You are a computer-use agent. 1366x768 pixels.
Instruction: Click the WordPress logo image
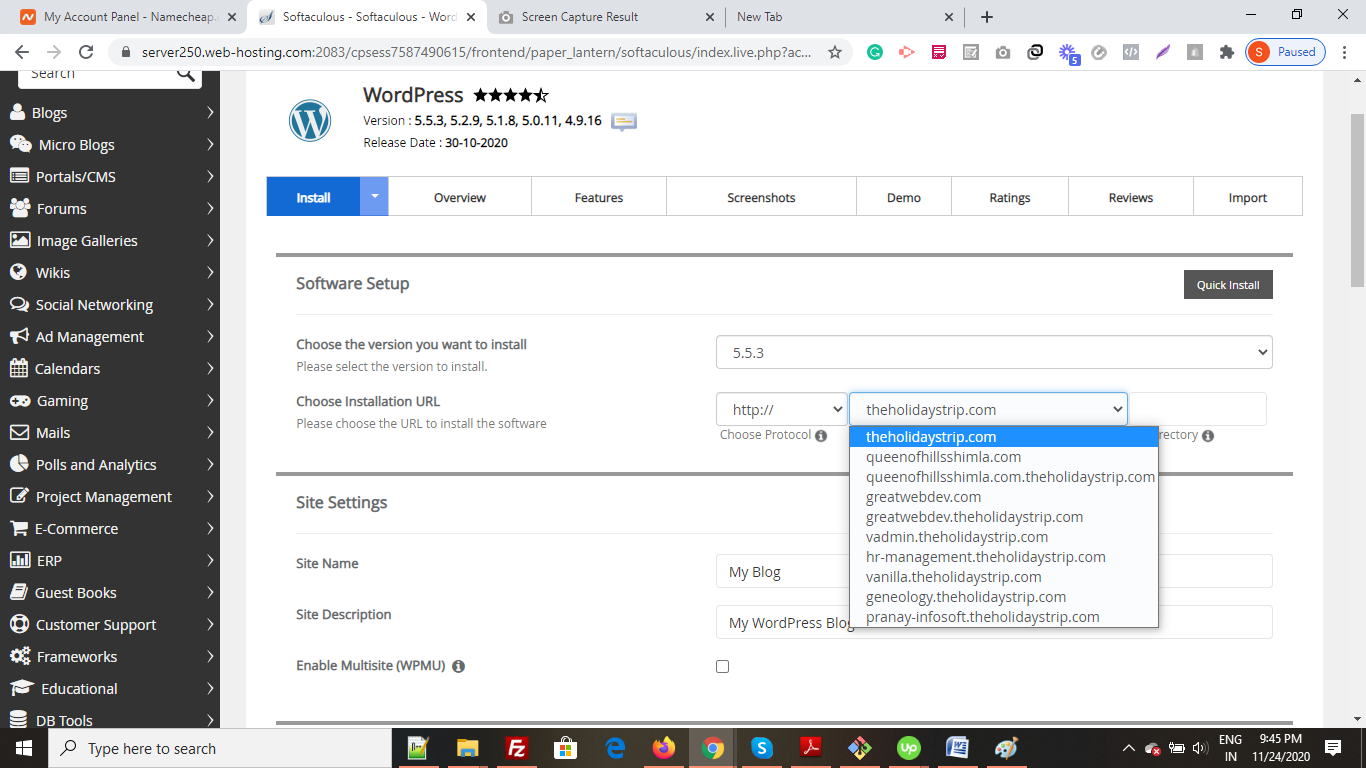tap(310, 121)
